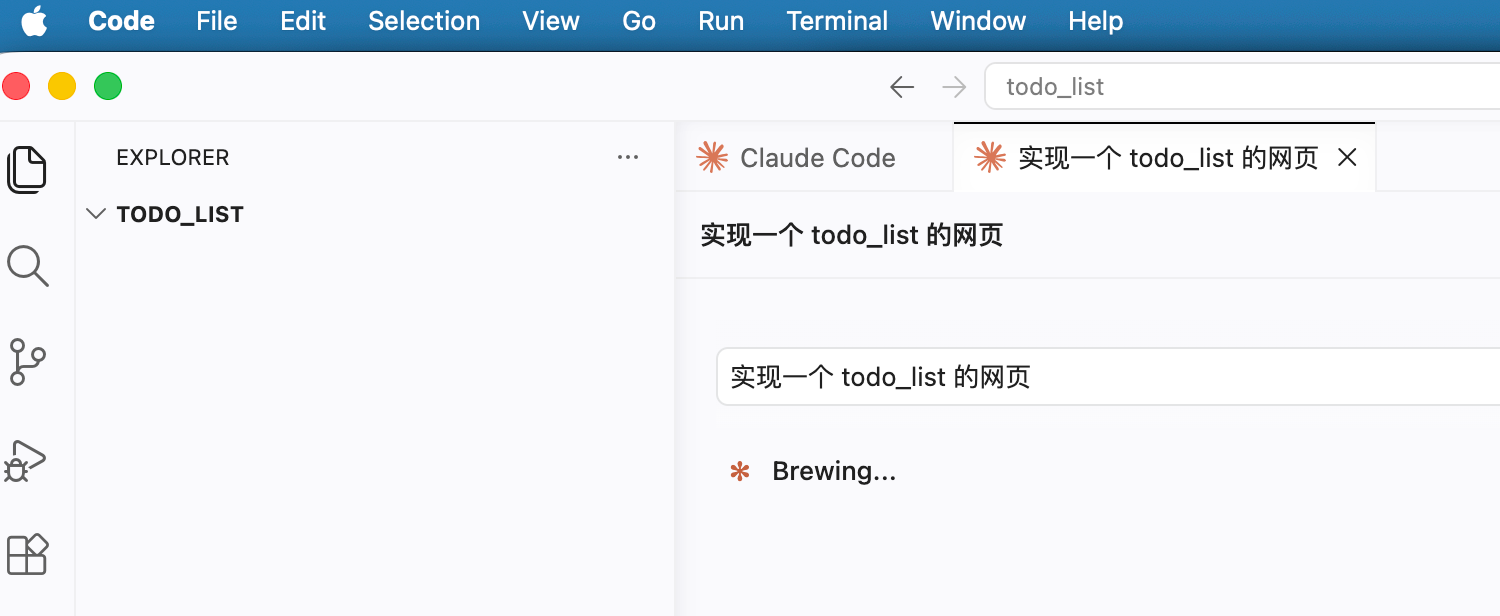
Task: Click the yellow minimize window button
Action: [62, 86]
